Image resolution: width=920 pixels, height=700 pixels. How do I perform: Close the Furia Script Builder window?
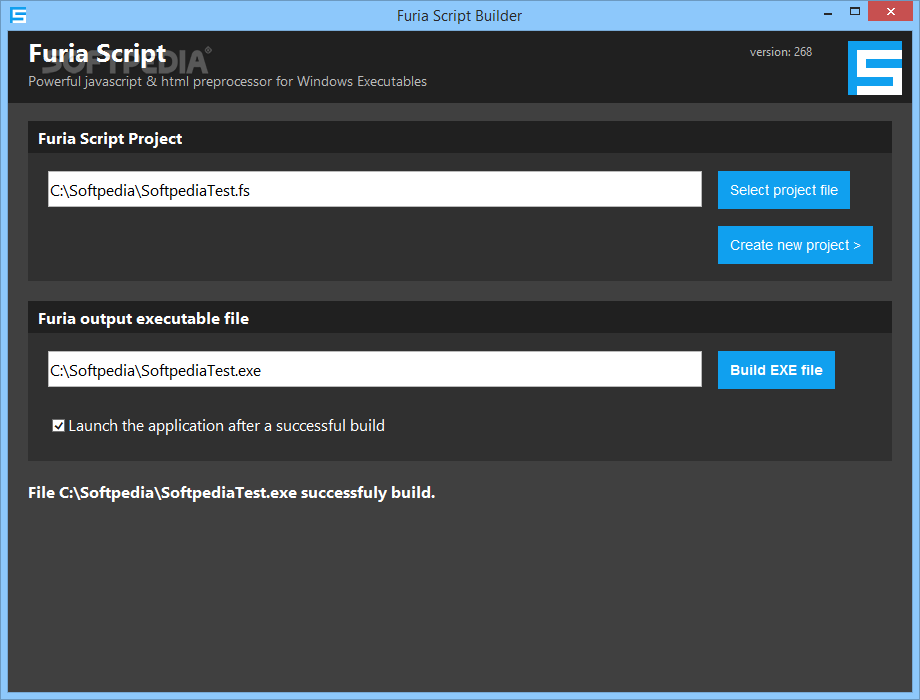click(x=890, y=12)
